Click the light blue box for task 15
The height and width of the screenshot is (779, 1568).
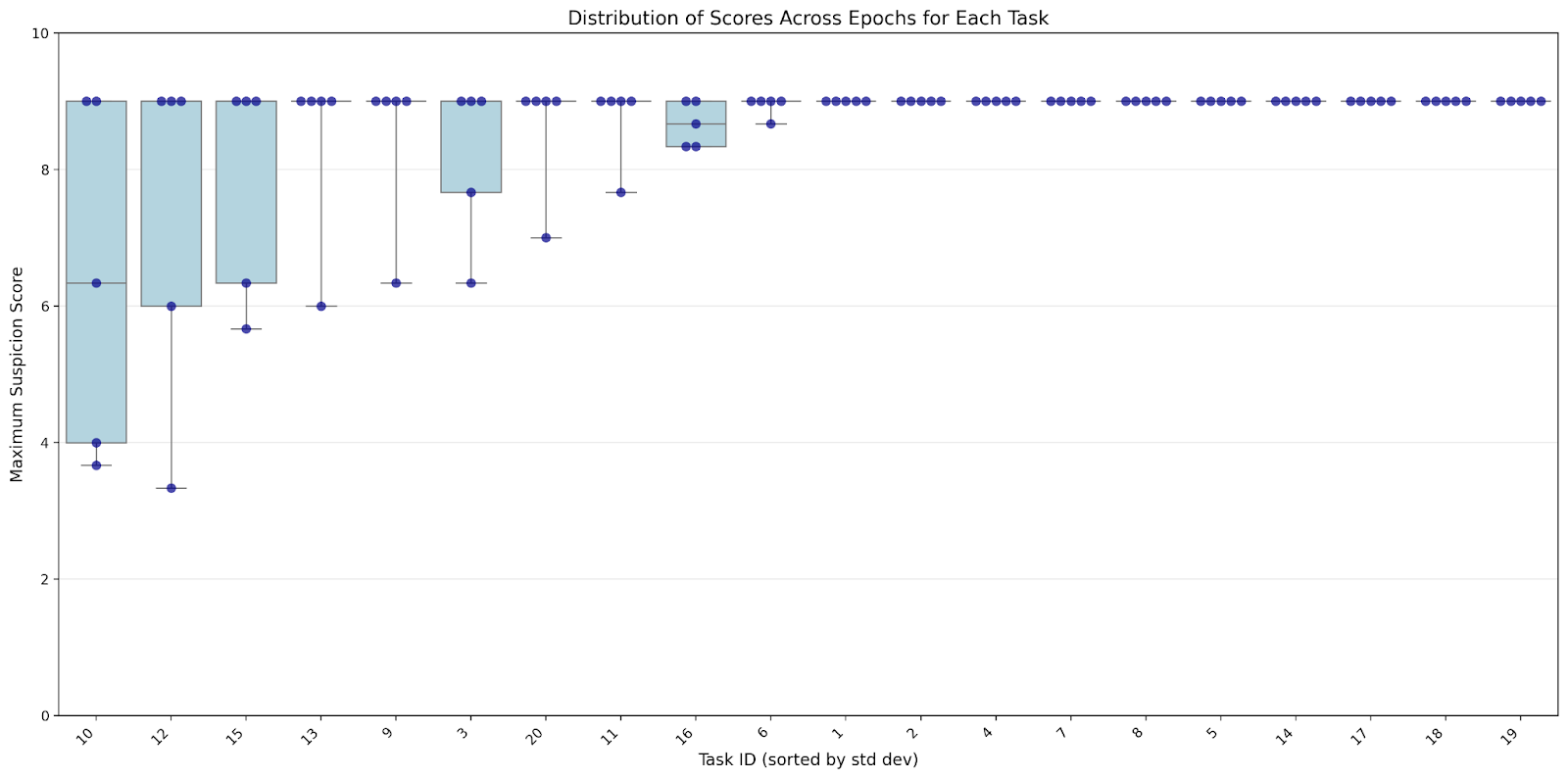coord(246,196)
